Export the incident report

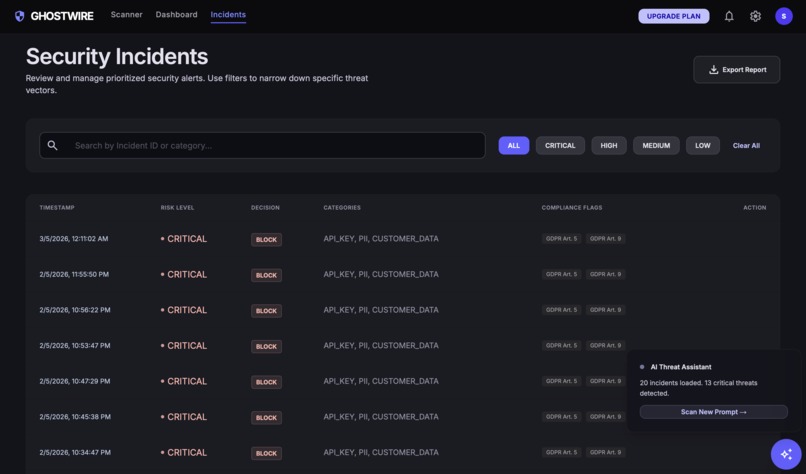click(x=736, y=70)
